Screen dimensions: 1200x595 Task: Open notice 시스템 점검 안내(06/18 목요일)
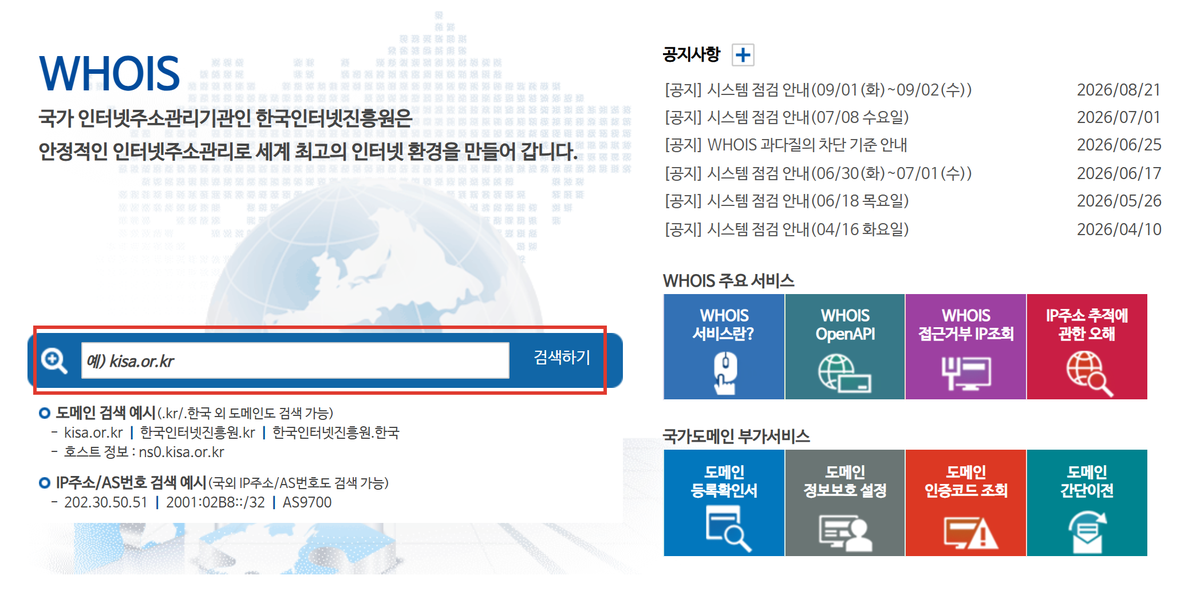point(786,201)
